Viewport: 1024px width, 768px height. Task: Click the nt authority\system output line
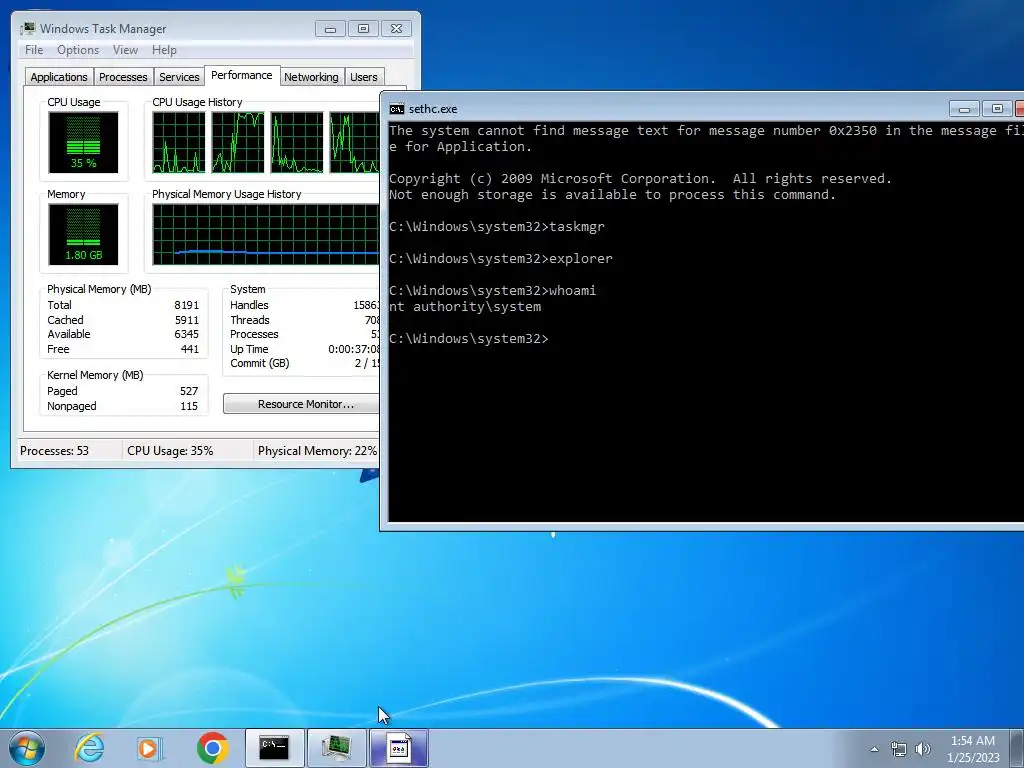click(465, 306)
